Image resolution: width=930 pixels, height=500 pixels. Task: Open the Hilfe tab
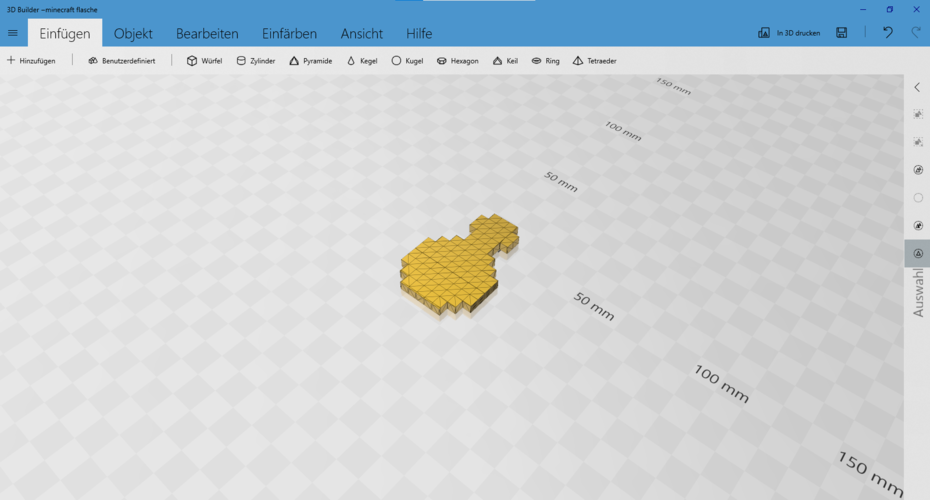[x=419, y=33]
